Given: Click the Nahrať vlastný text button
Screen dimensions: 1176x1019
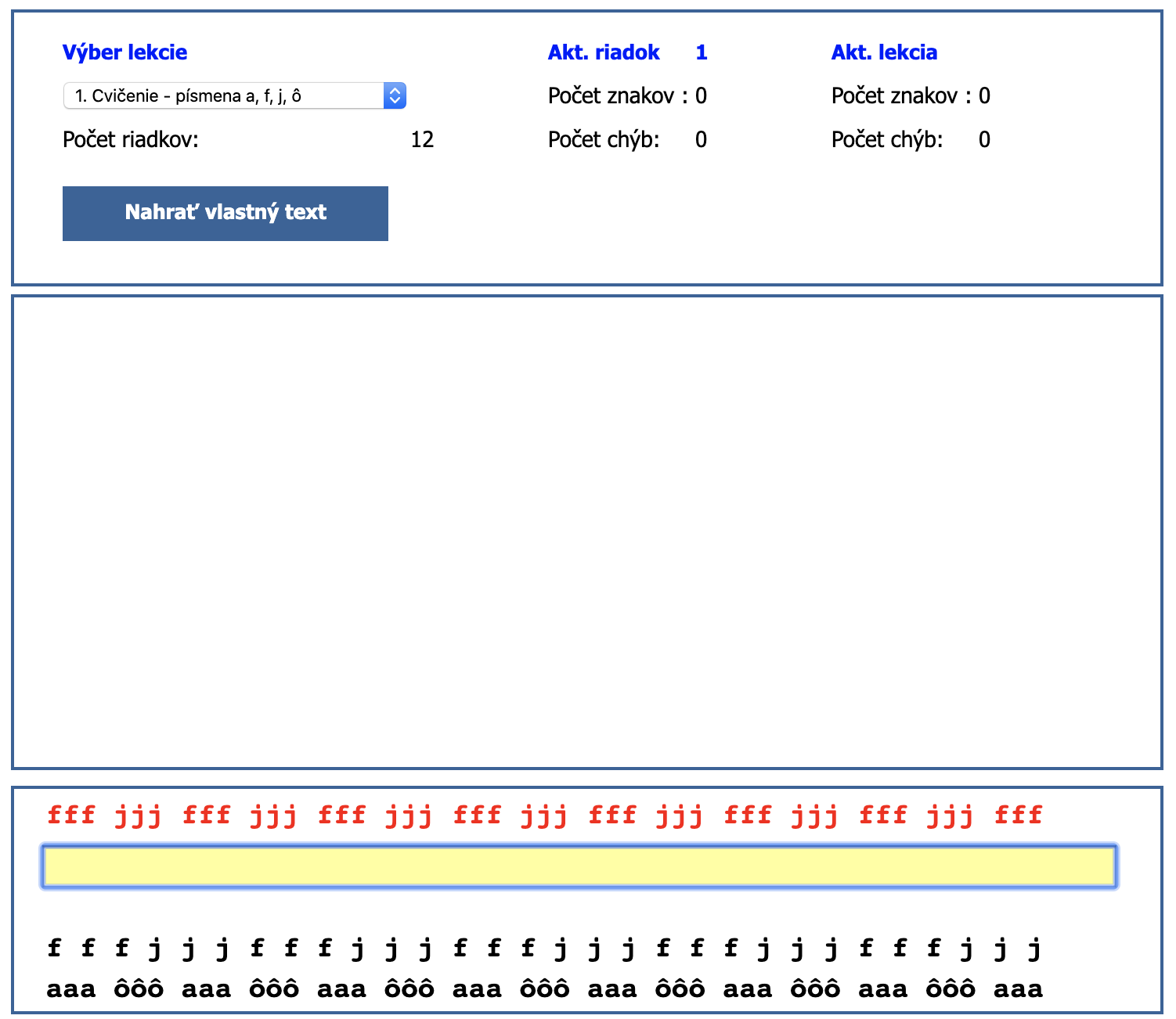Looking at the screenshot, I should coord(225,214).
